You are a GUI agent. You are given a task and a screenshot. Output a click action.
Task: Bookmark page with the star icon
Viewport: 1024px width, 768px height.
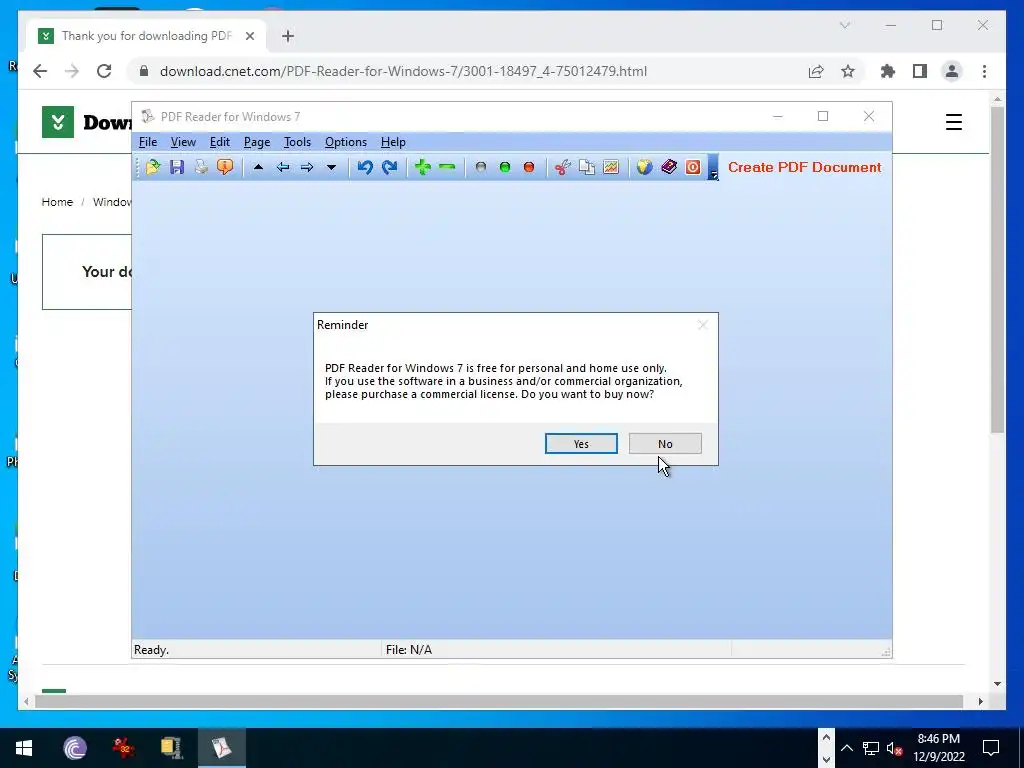[848, 71]
